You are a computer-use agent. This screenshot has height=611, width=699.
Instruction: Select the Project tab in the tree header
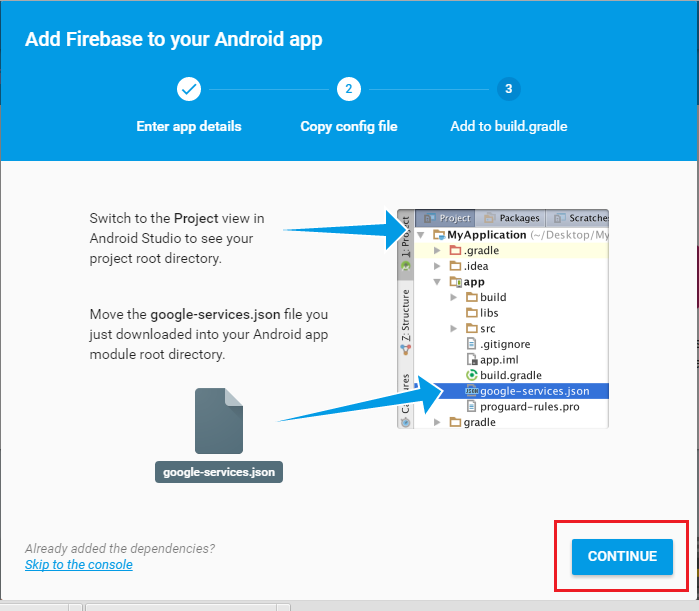[x=446, y=218]
